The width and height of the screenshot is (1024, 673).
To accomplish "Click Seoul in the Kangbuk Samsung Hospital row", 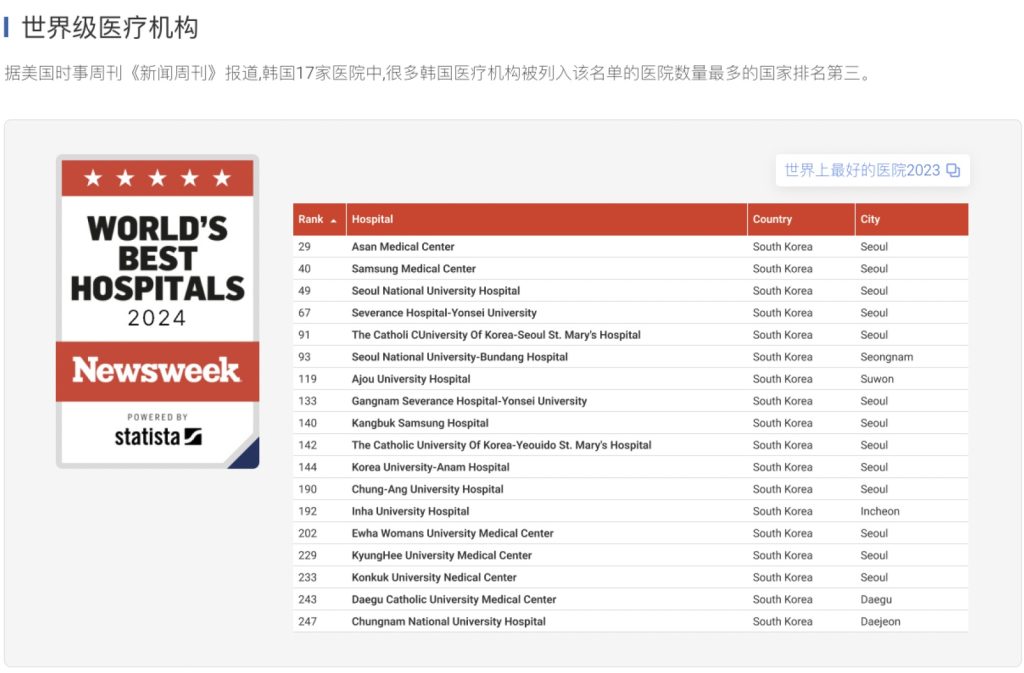I will click(x=874, y=423).
